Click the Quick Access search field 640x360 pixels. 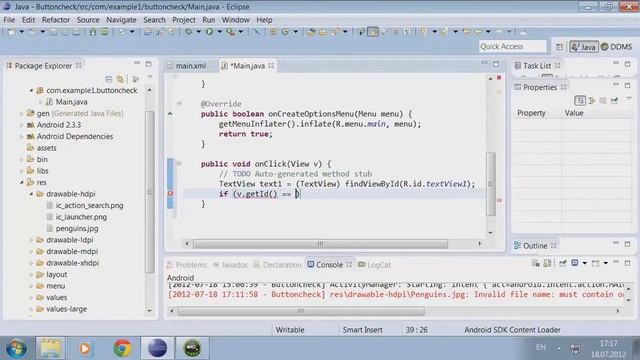click(x=513, y=47)
